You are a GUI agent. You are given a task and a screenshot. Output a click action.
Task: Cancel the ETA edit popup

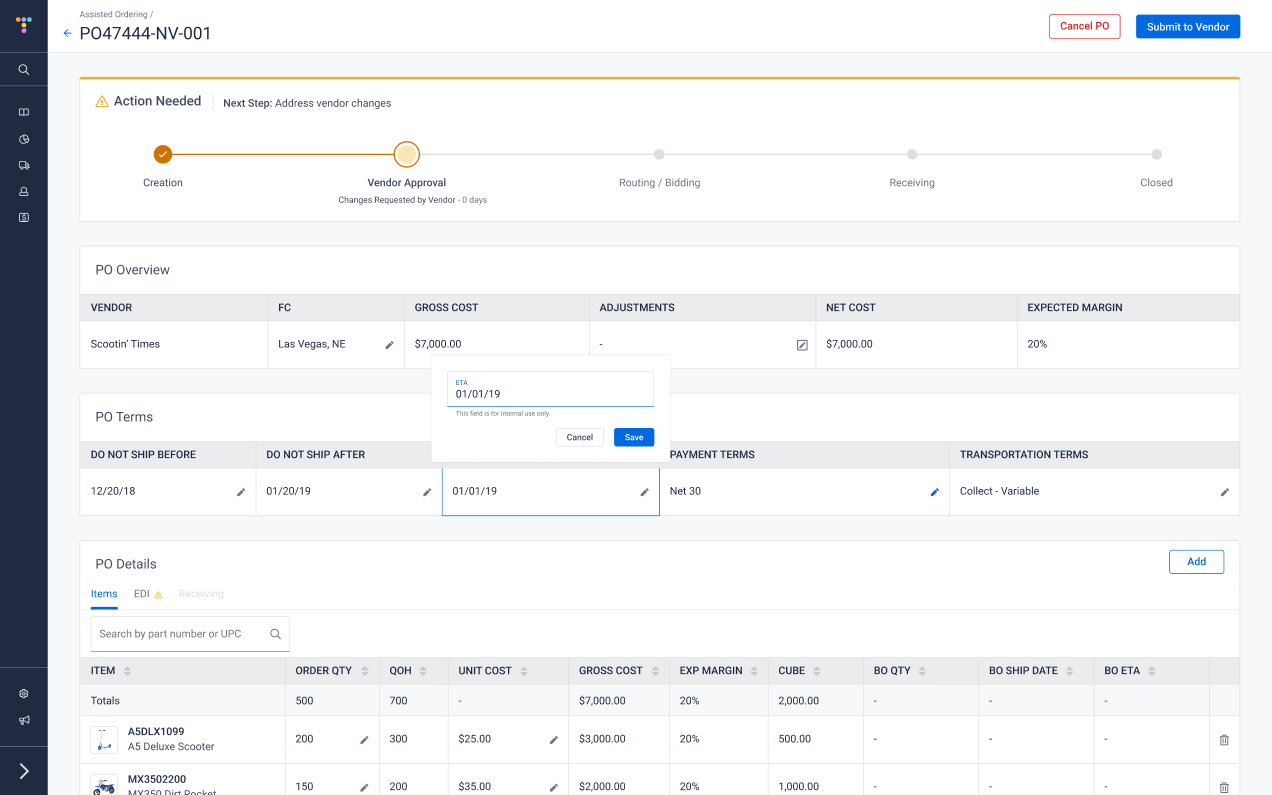pos(580,437)
